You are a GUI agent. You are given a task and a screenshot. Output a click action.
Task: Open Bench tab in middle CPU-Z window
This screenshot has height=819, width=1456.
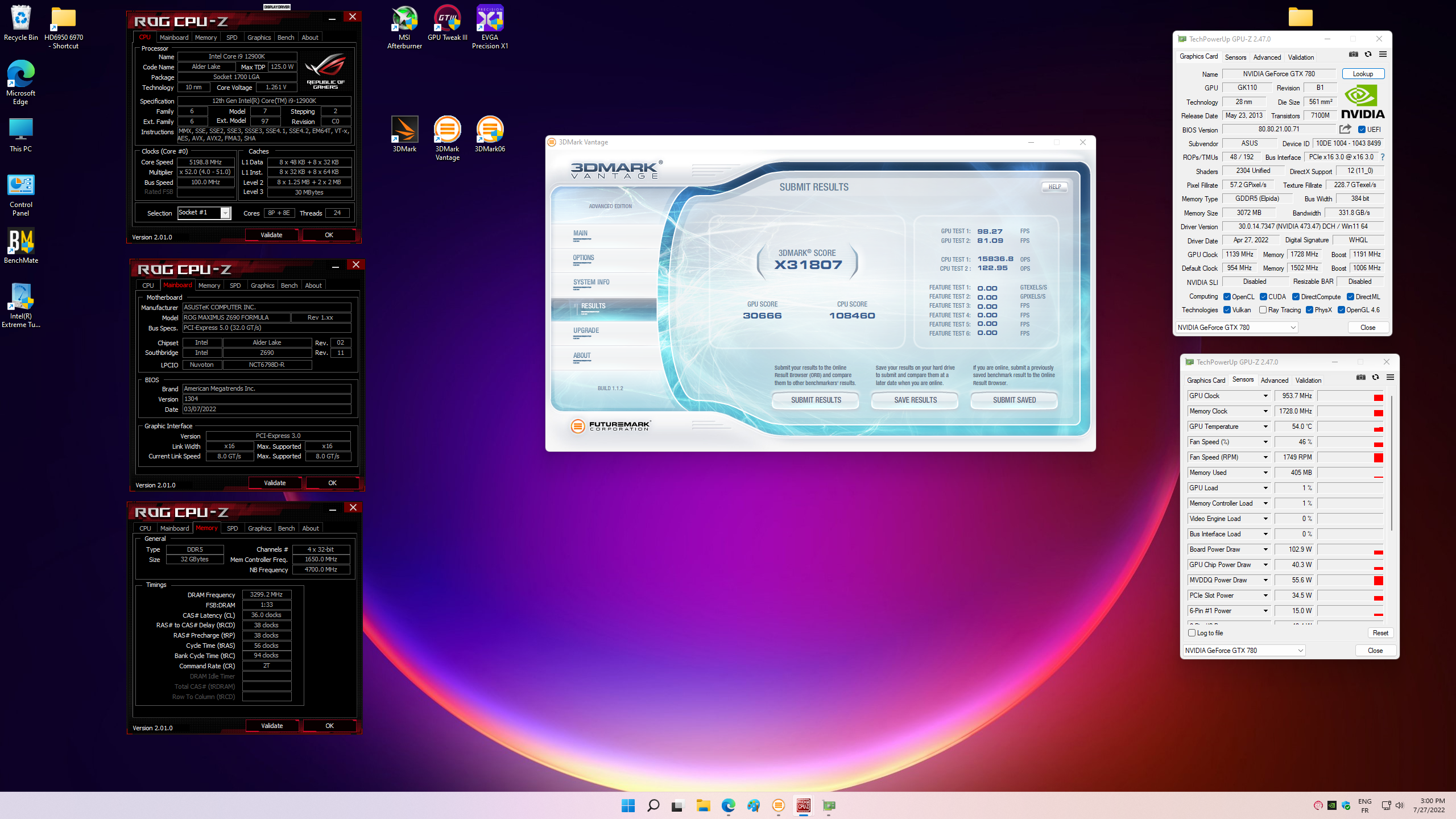pyautogui.click(x=289, y=286)
